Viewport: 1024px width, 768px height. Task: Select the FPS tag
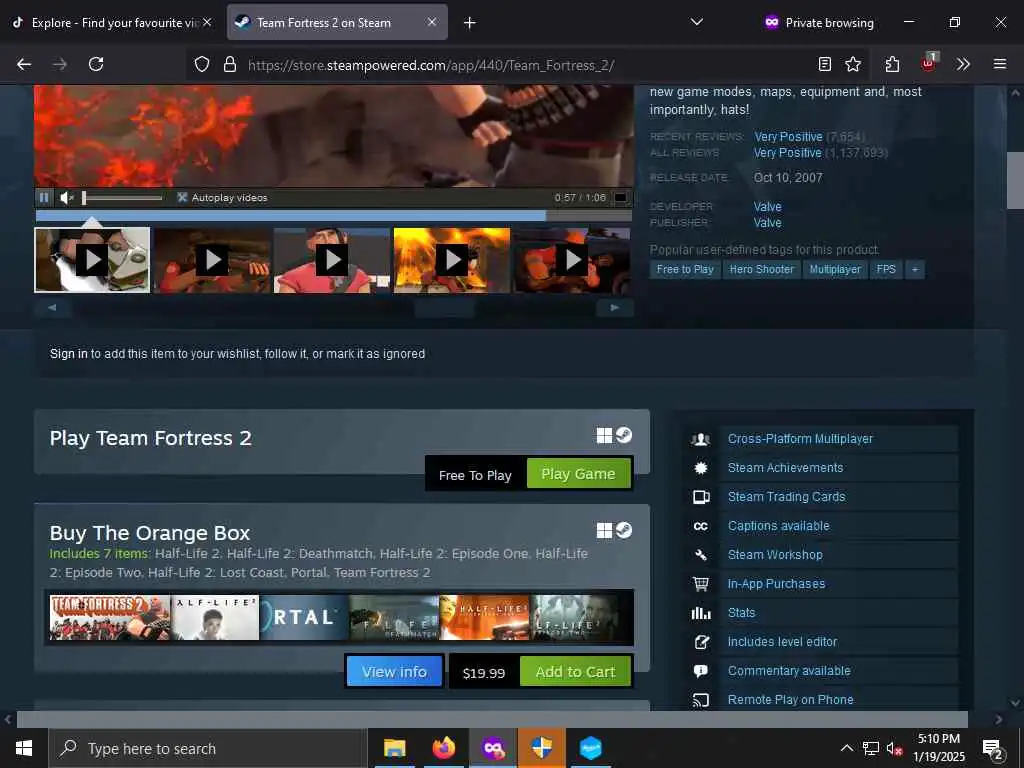point(886,269)
